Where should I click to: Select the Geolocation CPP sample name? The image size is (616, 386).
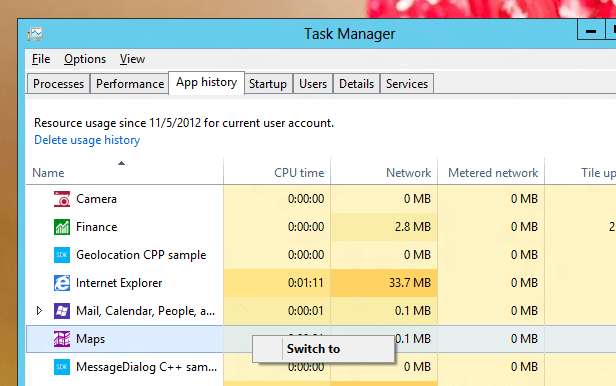click(x=141, y=255)
